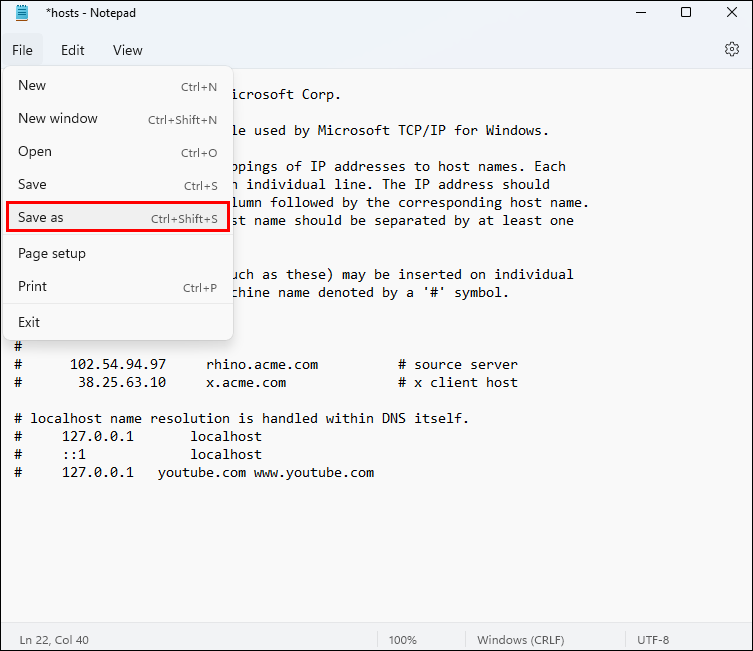Click Open in the File menu
753x651 pixels.
pyautogui.click(x=118, y=152)
